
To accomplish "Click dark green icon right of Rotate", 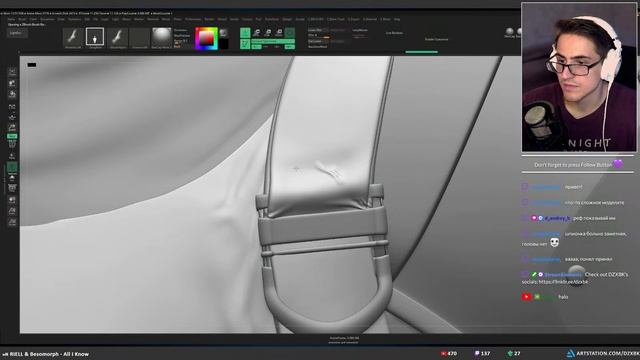I will coord(290,33).
